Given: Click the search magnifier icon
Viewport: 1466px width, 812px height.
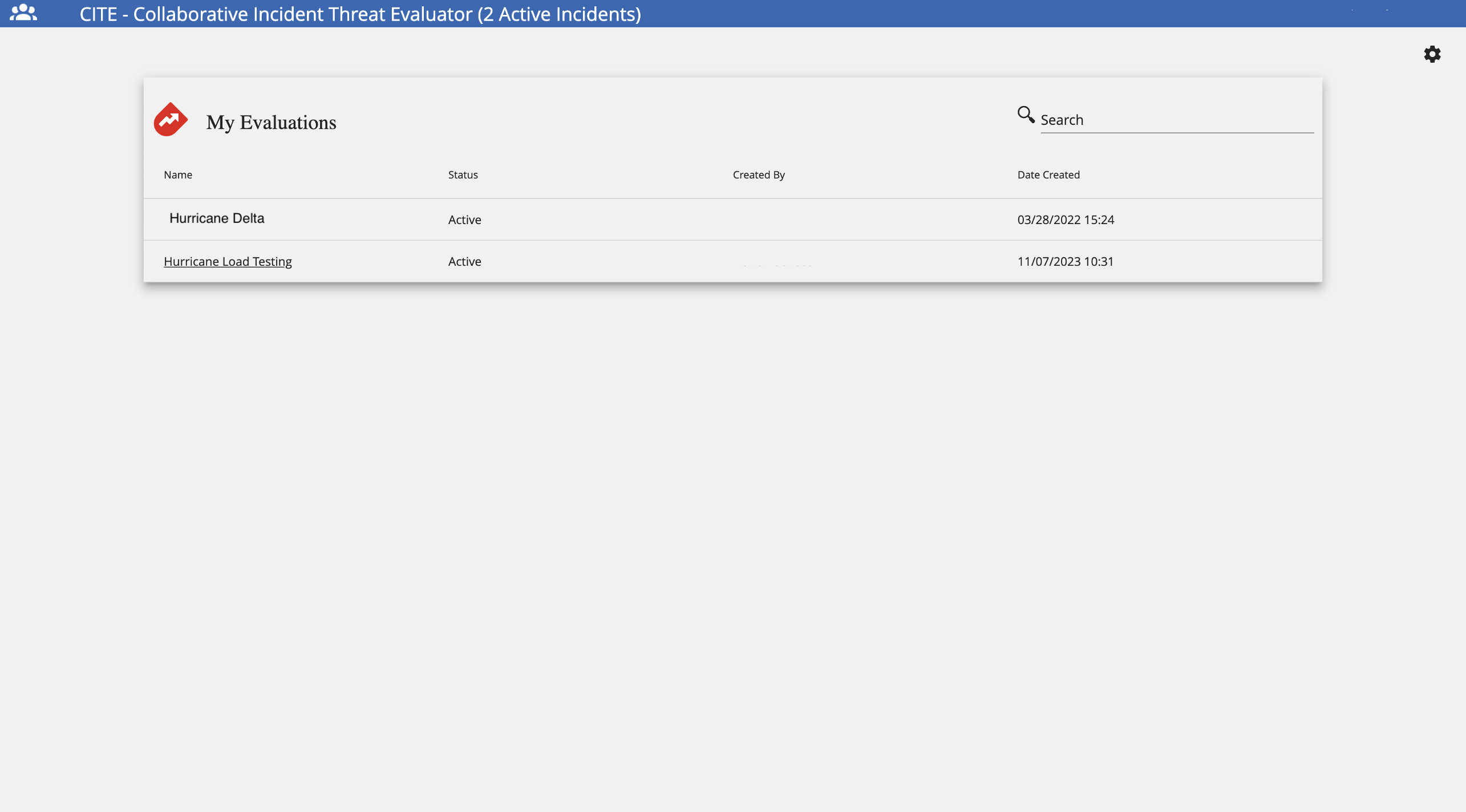Looking at the screenshot, I should (x=1026, y=115).
